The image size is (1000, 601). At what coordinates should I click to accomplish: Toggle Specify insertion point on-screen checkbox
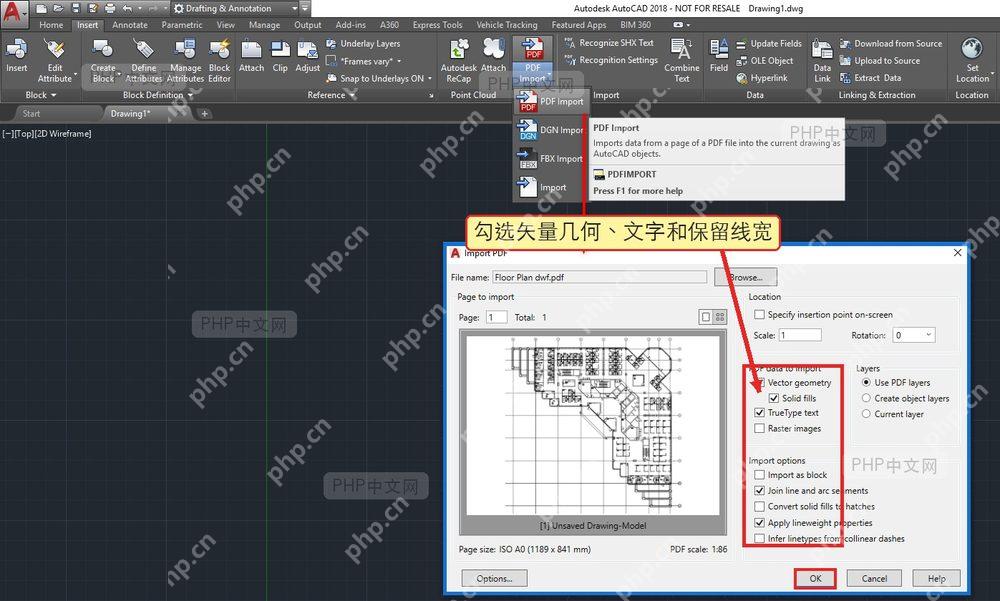760,315
